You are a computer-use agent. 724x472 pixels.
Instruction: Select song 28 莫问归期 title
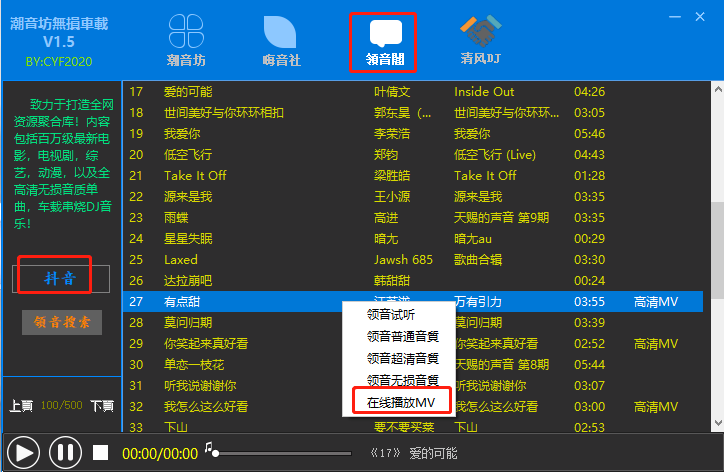tap(188, 322)
